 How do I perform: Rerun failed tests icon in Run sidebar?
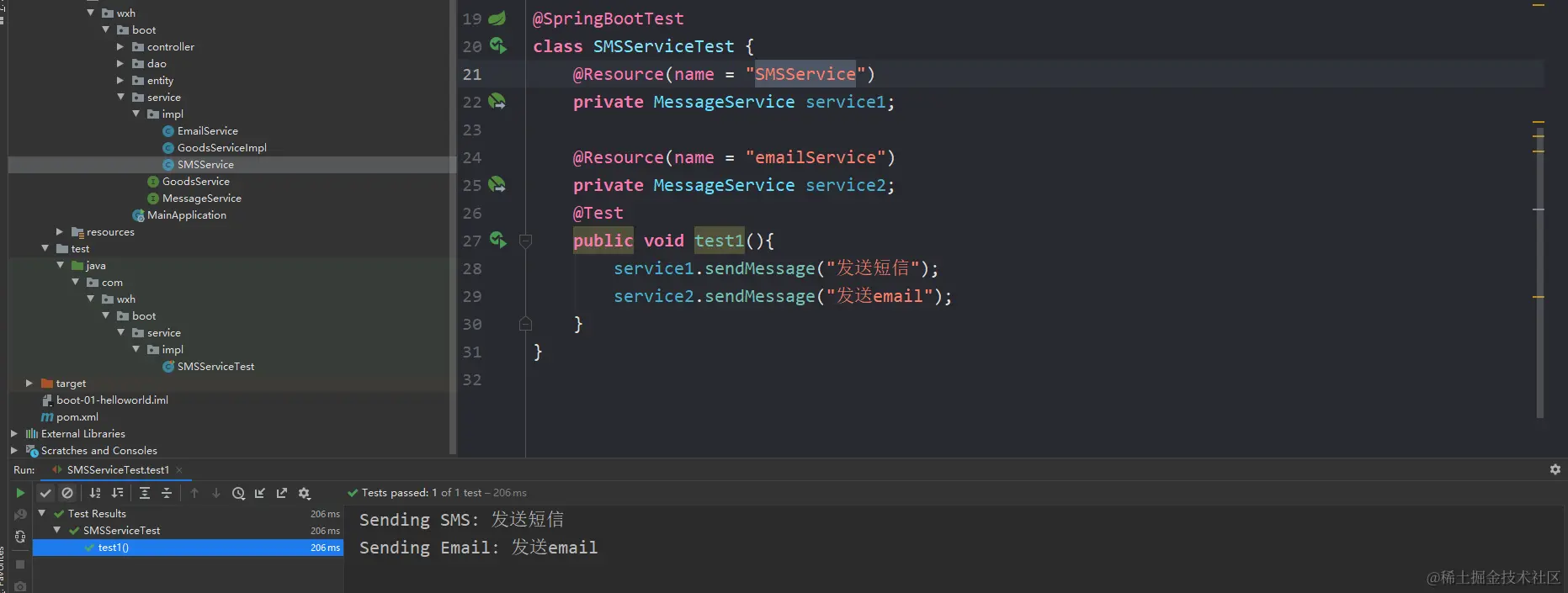pyautogui.click(x=20, y=514)
